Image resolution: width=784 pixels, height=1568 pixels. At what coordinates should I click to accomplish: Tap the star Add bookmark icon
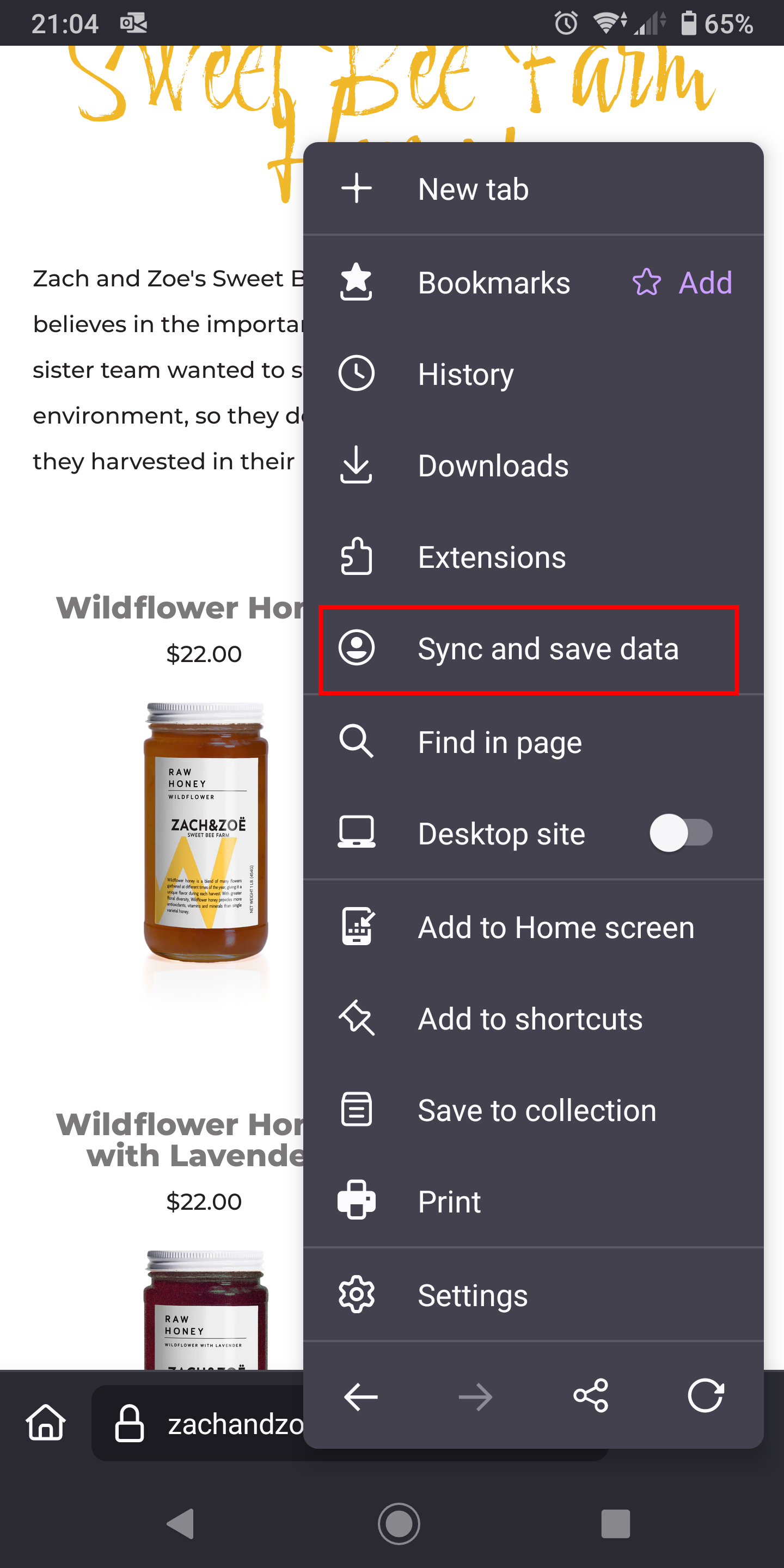646,283
